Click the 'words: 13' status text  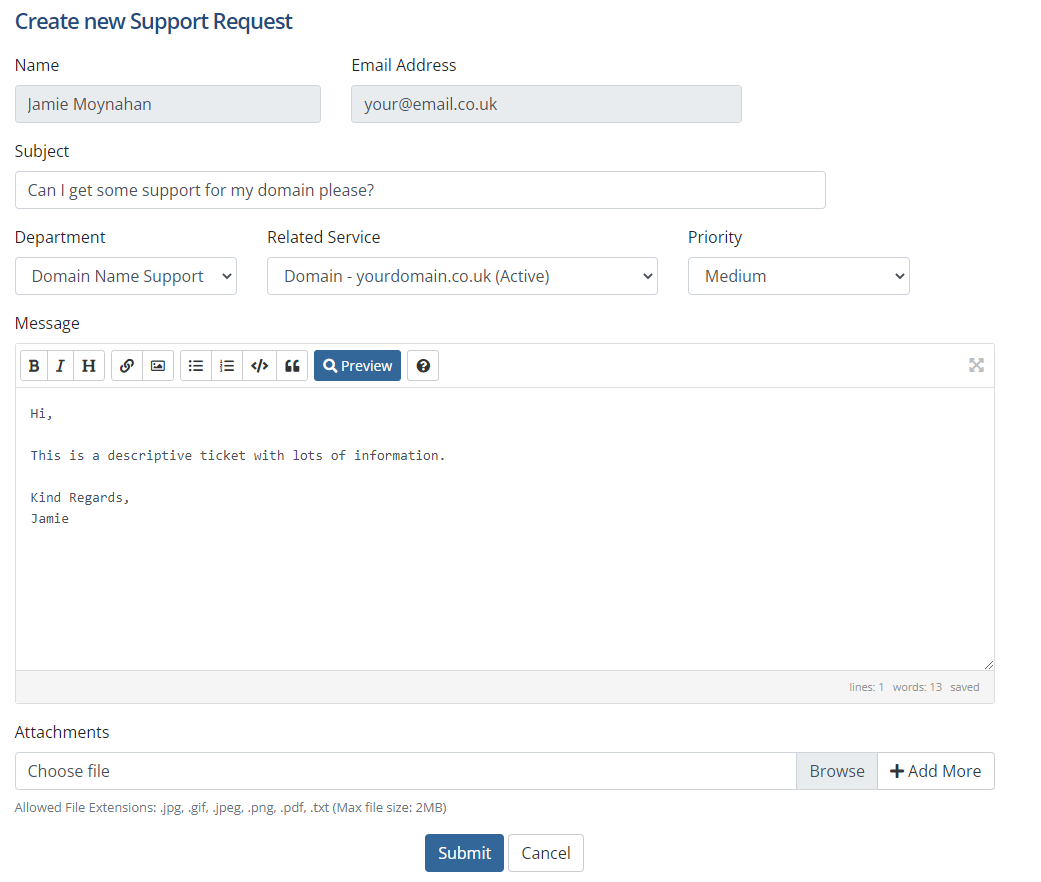[917, 687]
